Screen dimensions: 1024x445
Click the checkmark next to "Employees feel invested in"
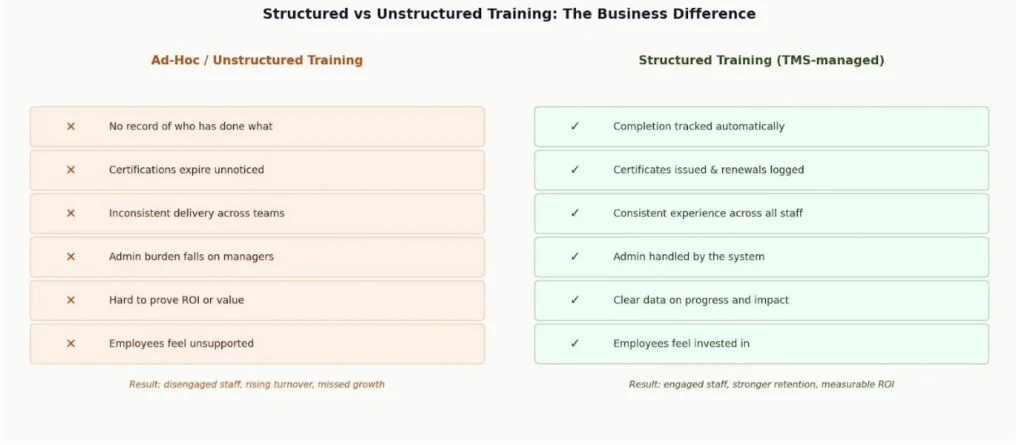[x=575, y=344]
